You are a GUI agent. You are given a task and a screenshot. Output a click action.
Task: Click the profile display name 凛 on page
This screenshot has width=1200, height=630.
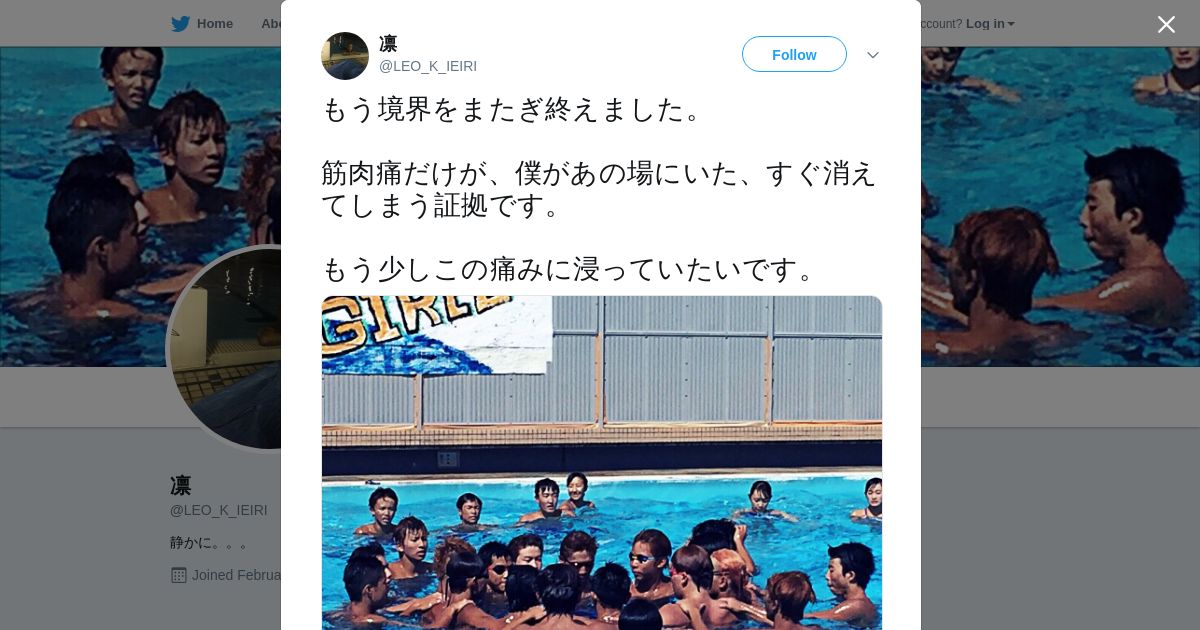181,486
